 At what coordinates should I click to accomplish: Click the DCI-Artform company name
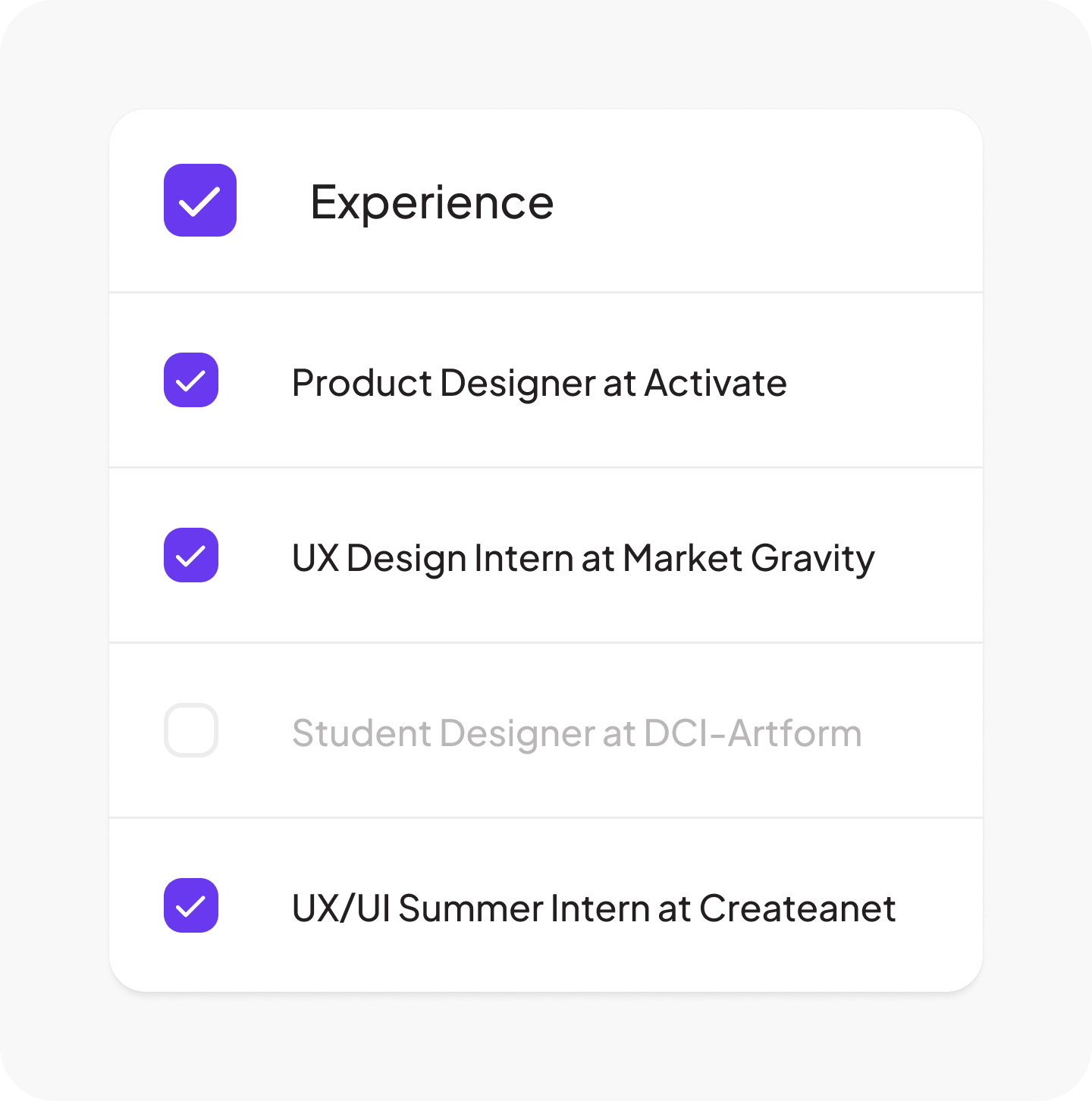coord(752,733)
